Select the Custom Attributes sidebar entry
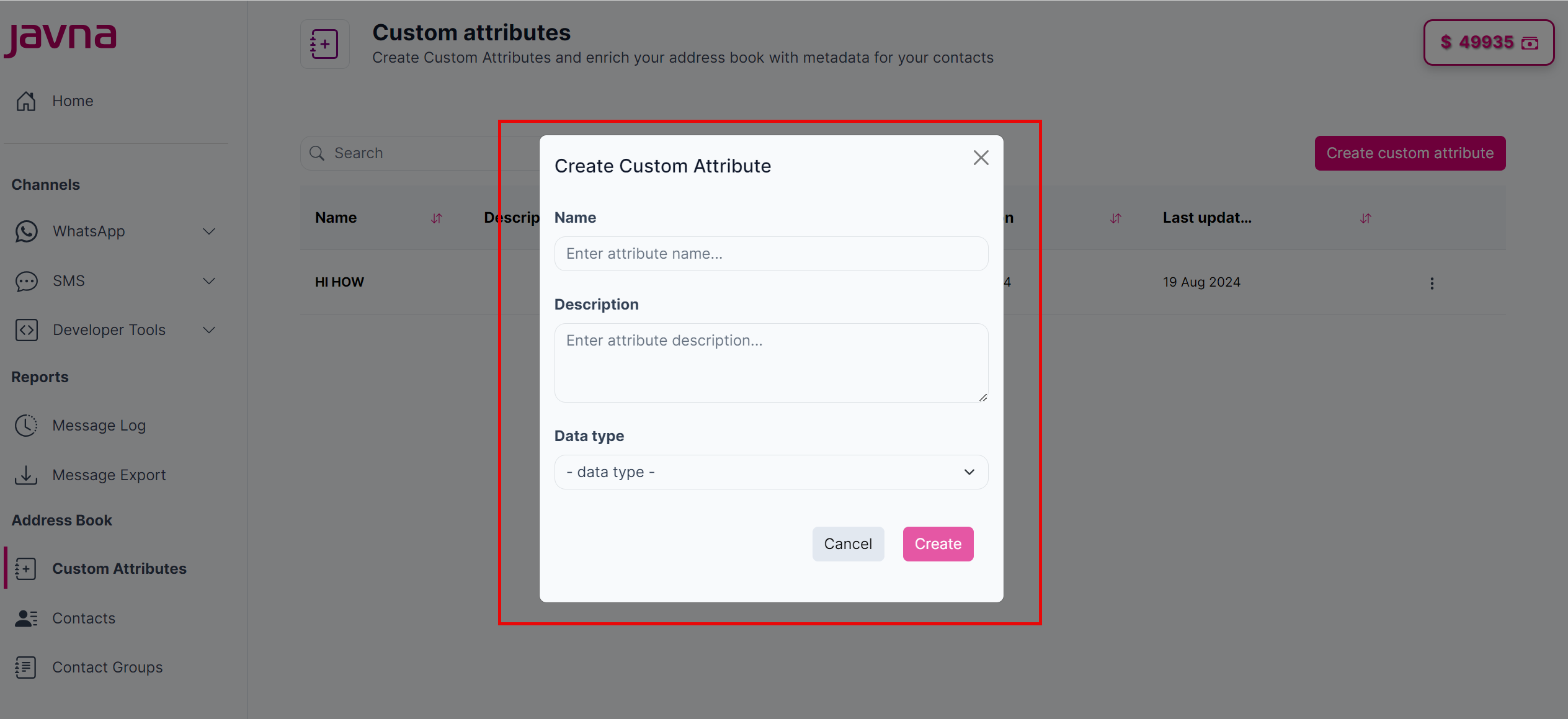Image resolution: width=1568 pixels, height=719 pixels. point(119,568)
